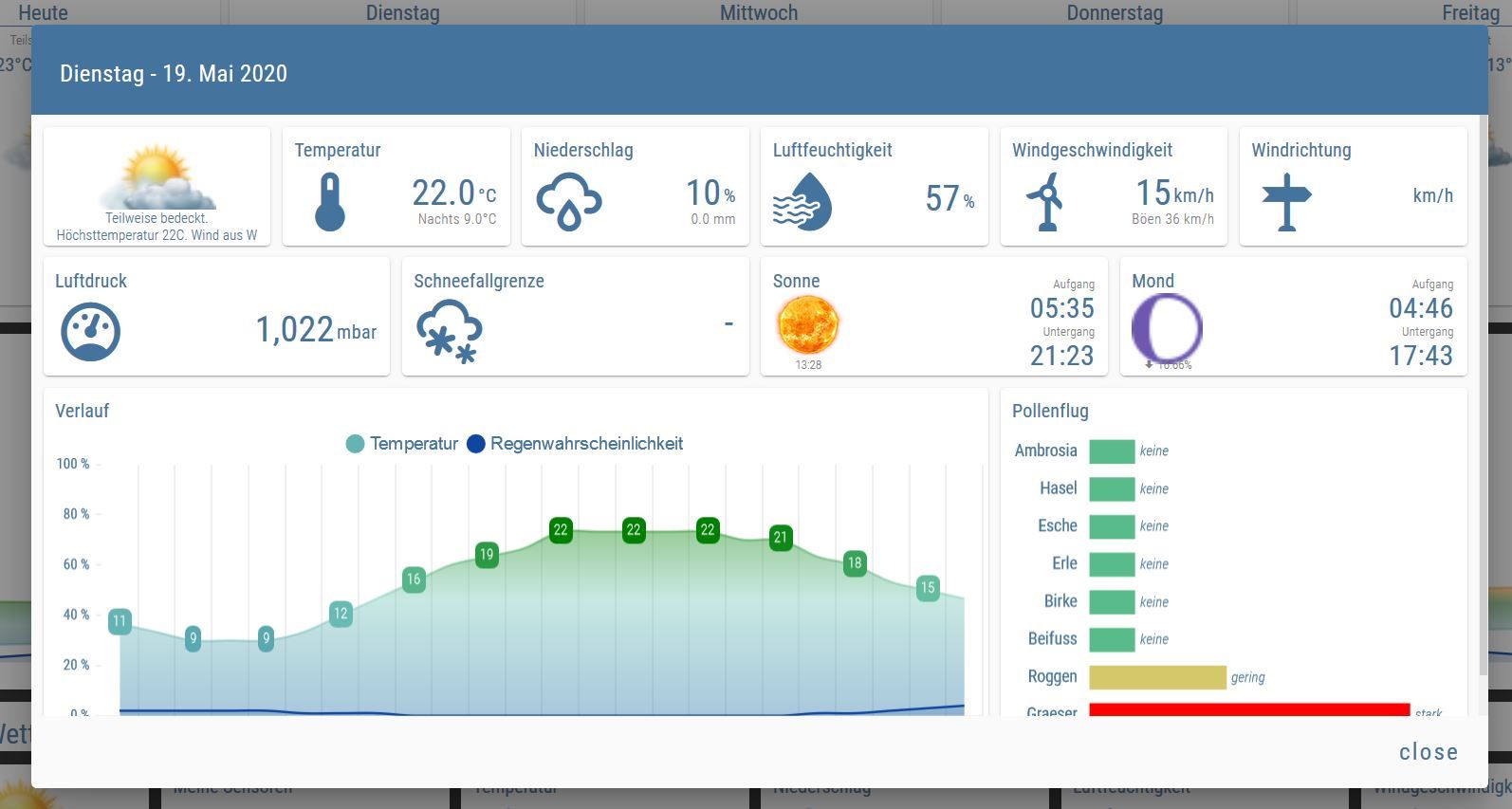Toggle the Regenwahrscheinlichkeit series in chart legend
This screenshot has height=809, width=1512.
(575, 444)
